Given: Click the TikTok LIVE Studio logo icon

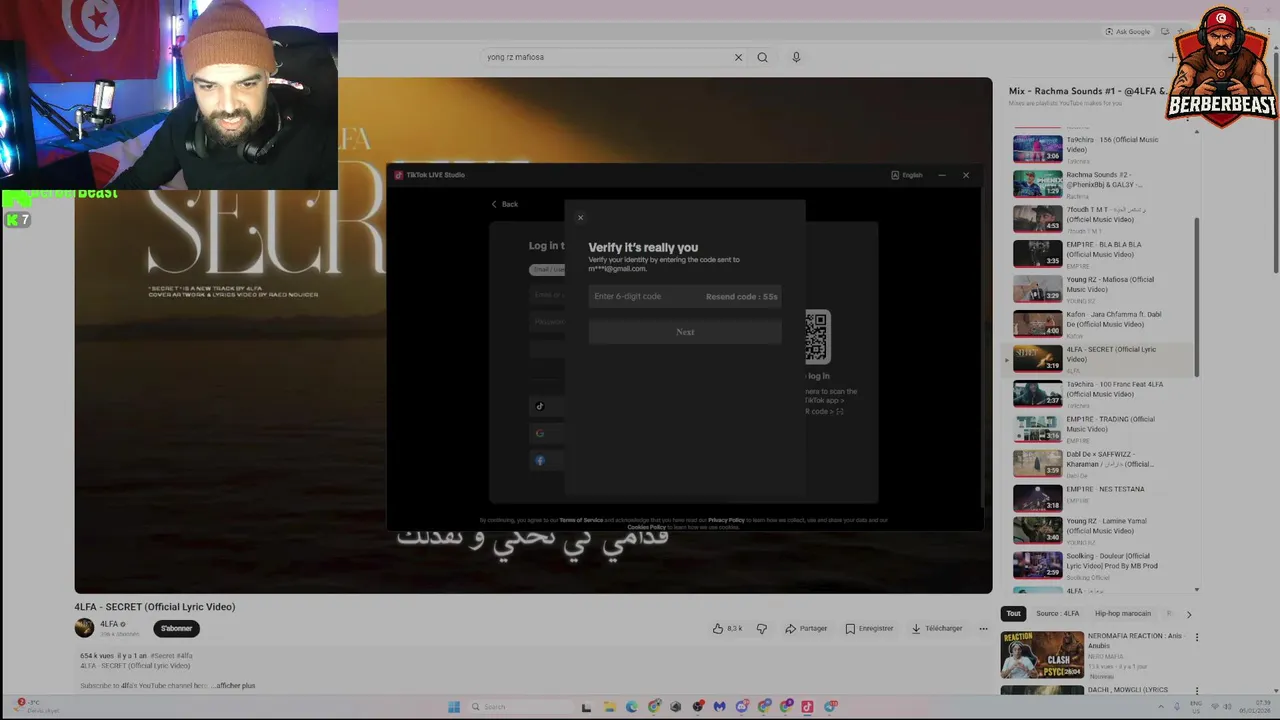Looking at the screenshot, I should (398, 175).
